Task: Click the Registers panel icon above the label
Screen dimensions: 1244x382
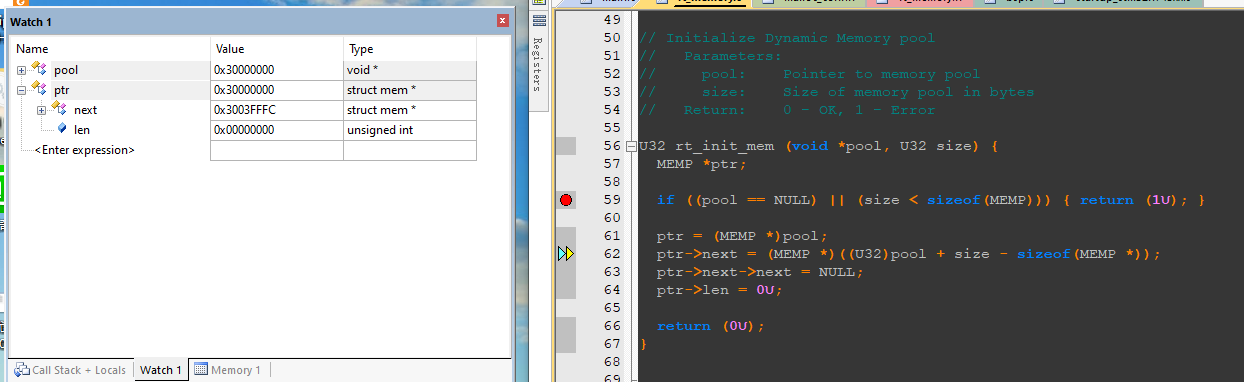Action: [539, 20]
